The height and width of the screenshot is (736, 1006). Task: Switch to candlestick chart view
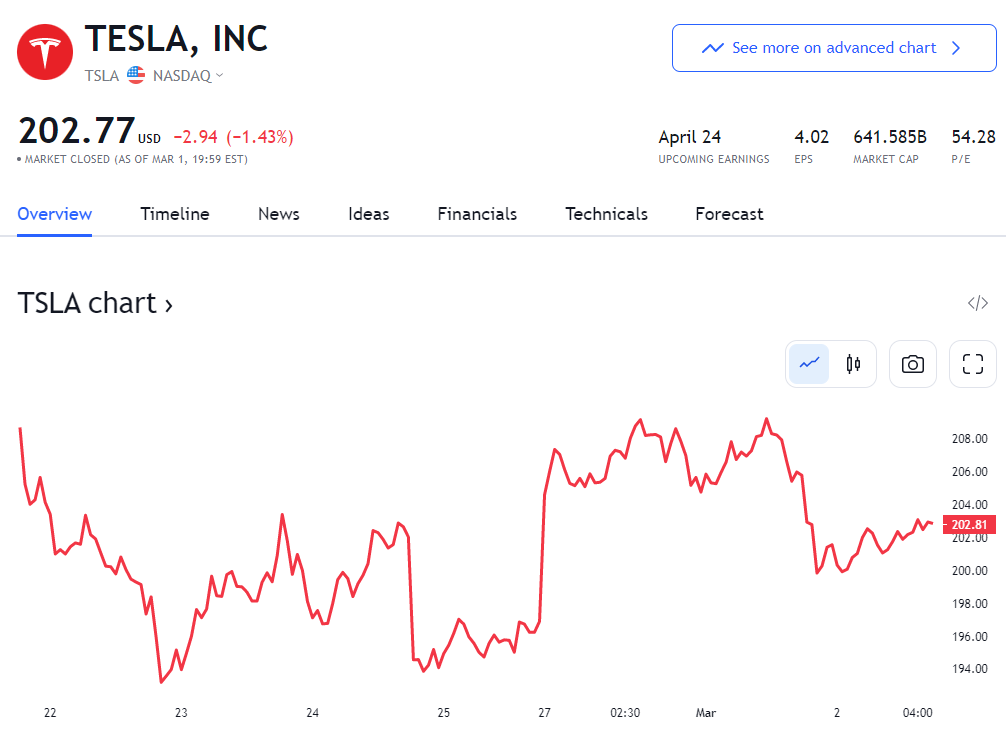853,364
